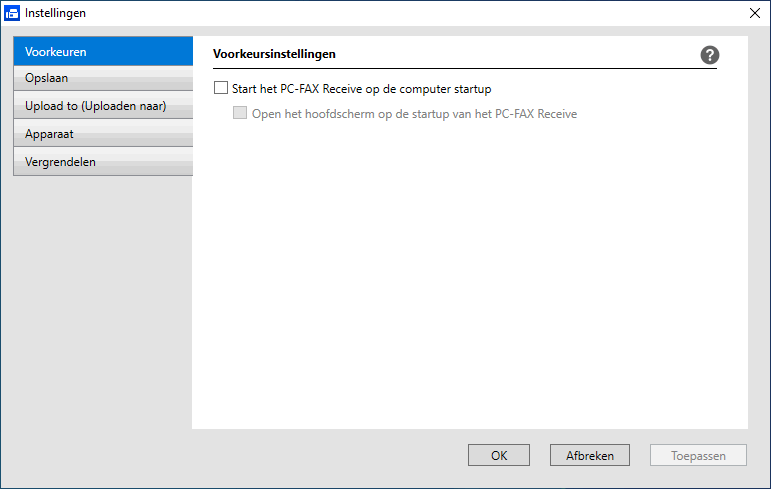
Task: Click the greyed 'Open het hoofdscherm' label text
Action: (415, 114)
